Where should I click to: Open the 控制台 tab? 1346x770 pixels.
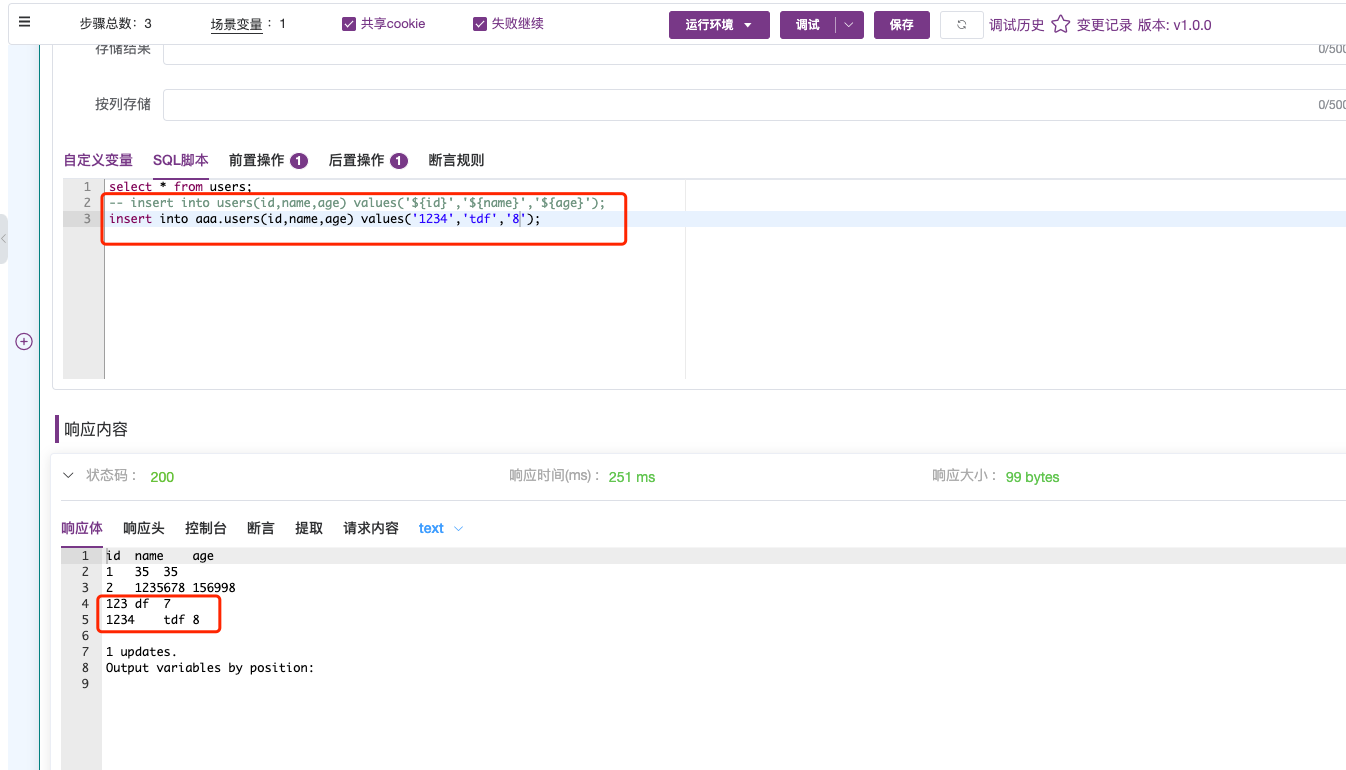click(205, 528)
